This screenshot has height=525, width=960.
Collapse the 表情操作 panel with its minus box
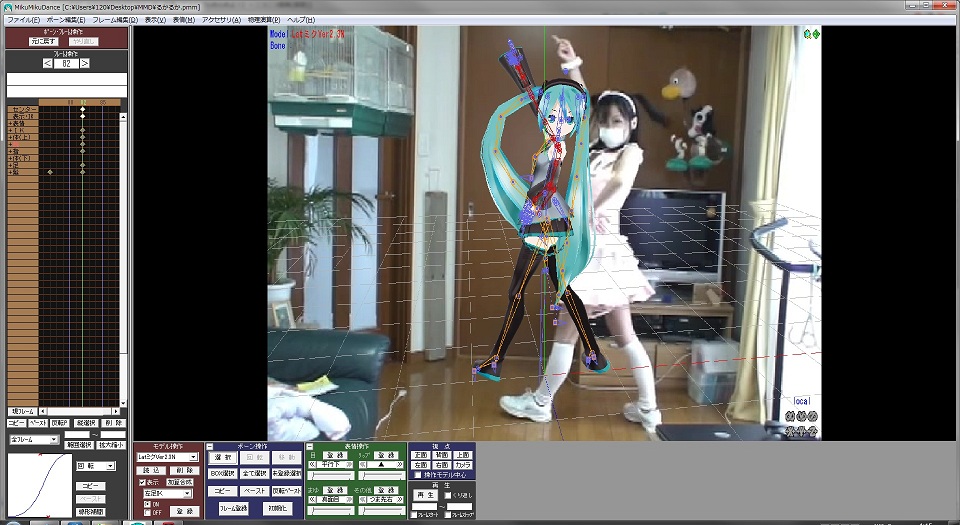coord(309,447)
